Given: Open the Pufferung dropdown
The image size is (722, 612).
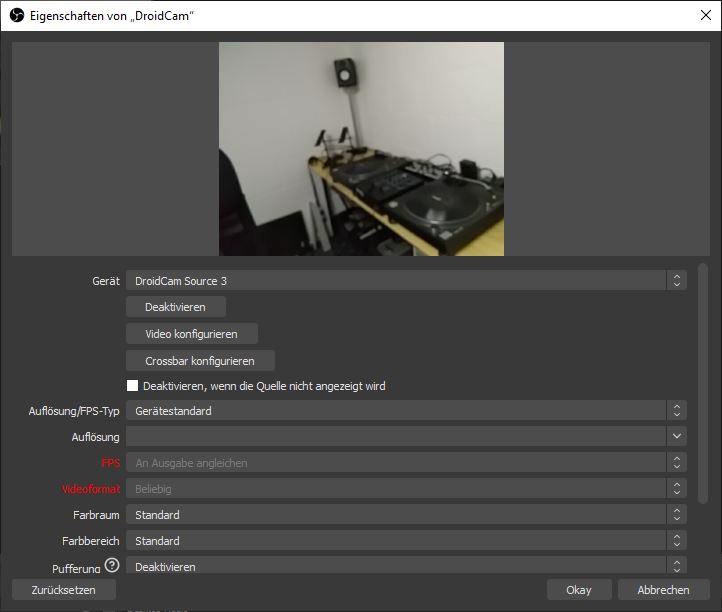Looking at the screenshot, I should pos(405,566).
